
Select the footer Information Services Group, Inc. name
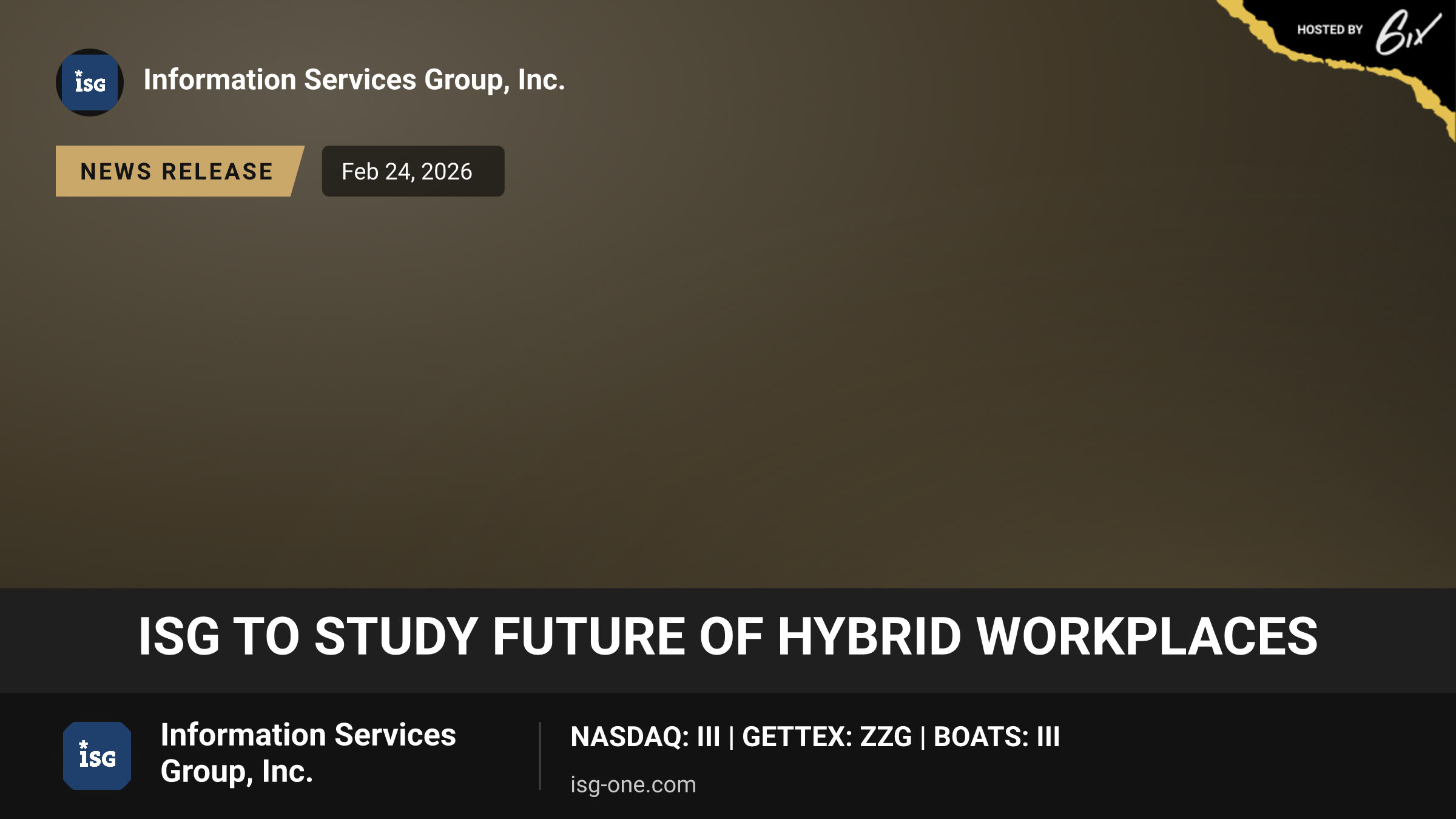[x=308, y=753]
